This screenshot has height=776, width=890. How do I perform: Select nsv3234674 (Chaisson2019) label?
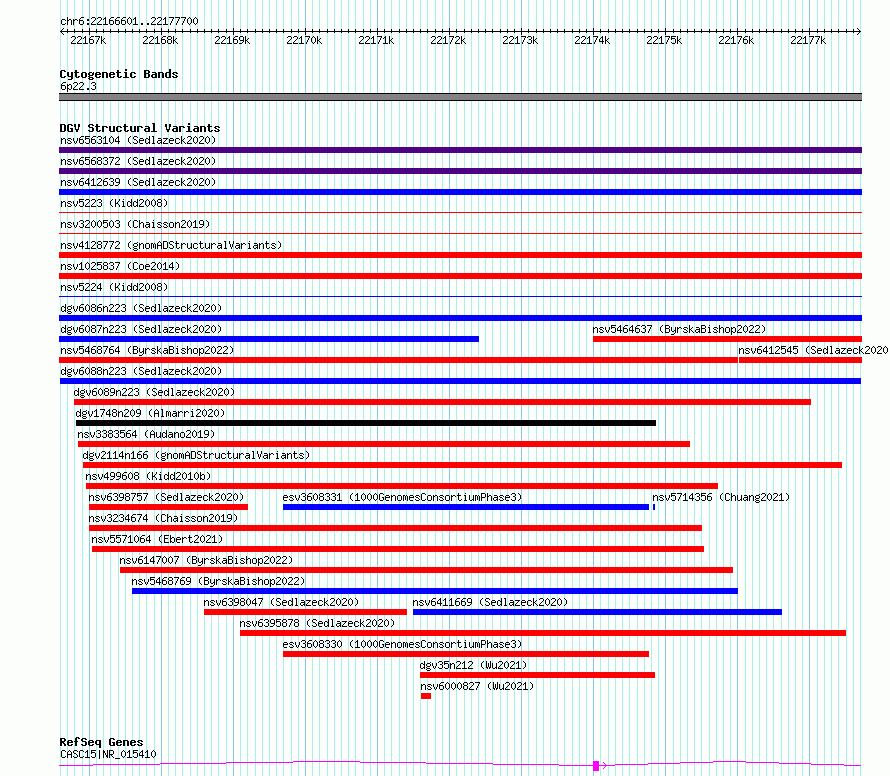point(163,518)
